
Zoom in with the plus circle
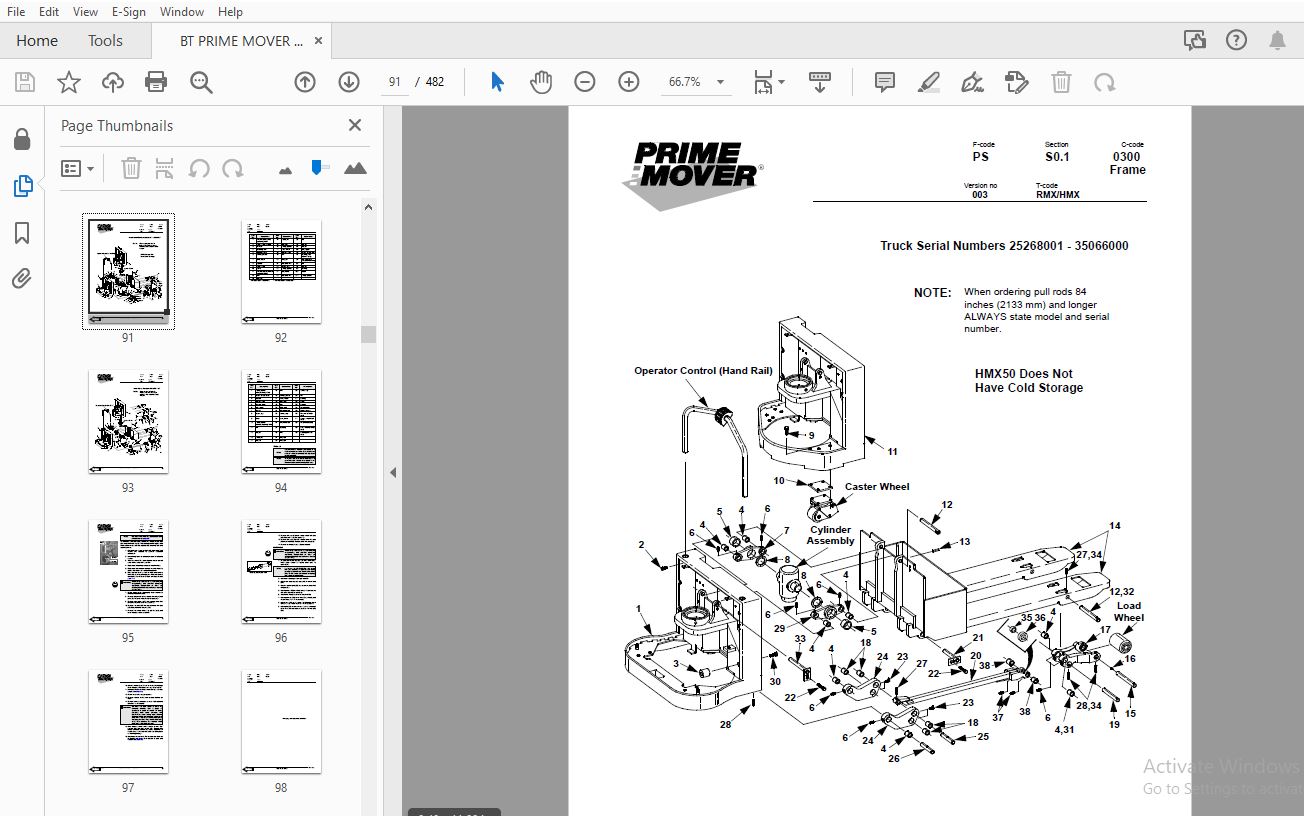coord(629,82)
